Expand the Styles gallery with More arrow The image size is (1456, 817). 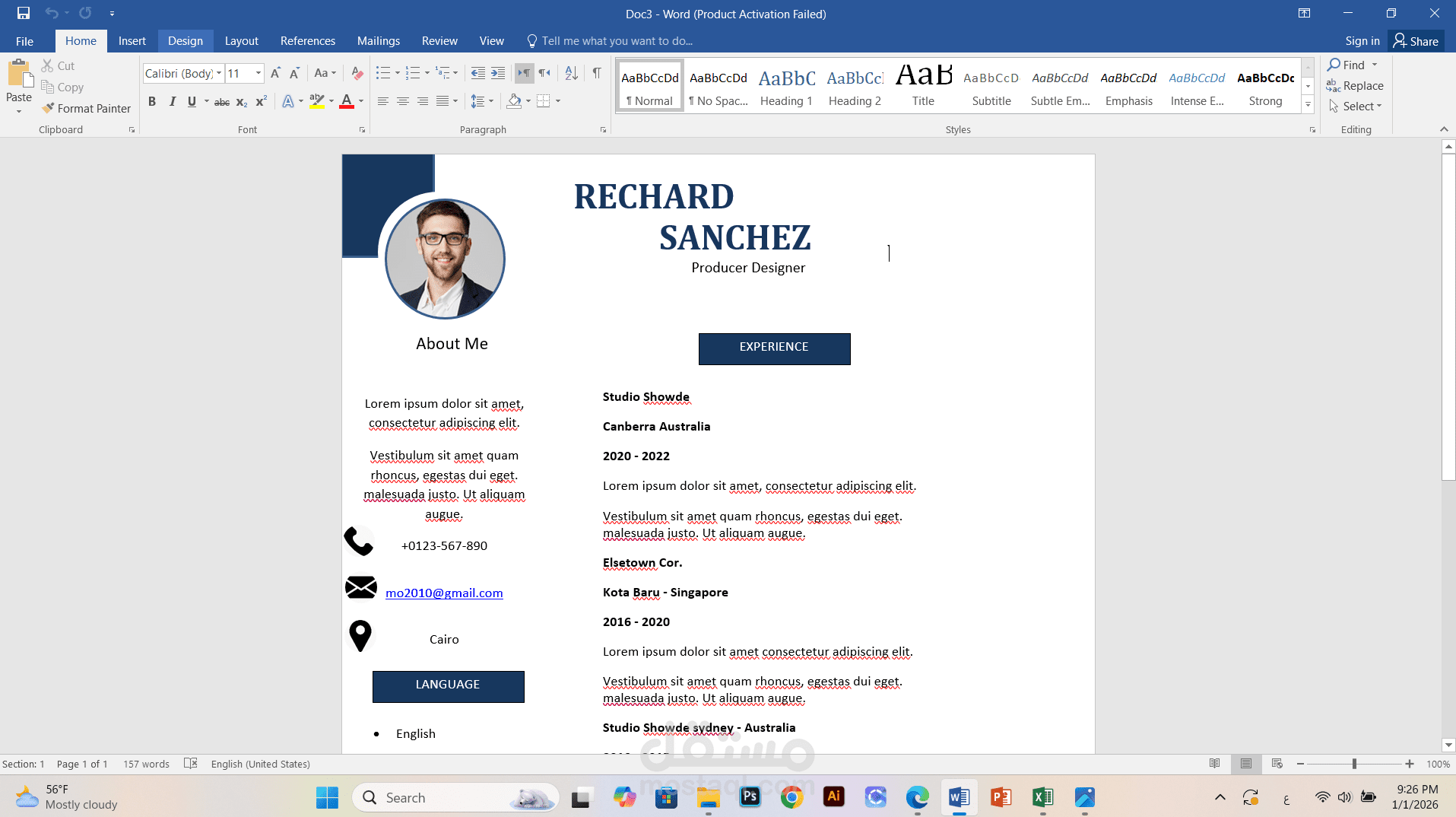pyautogui.click(x=1307, y=104)
